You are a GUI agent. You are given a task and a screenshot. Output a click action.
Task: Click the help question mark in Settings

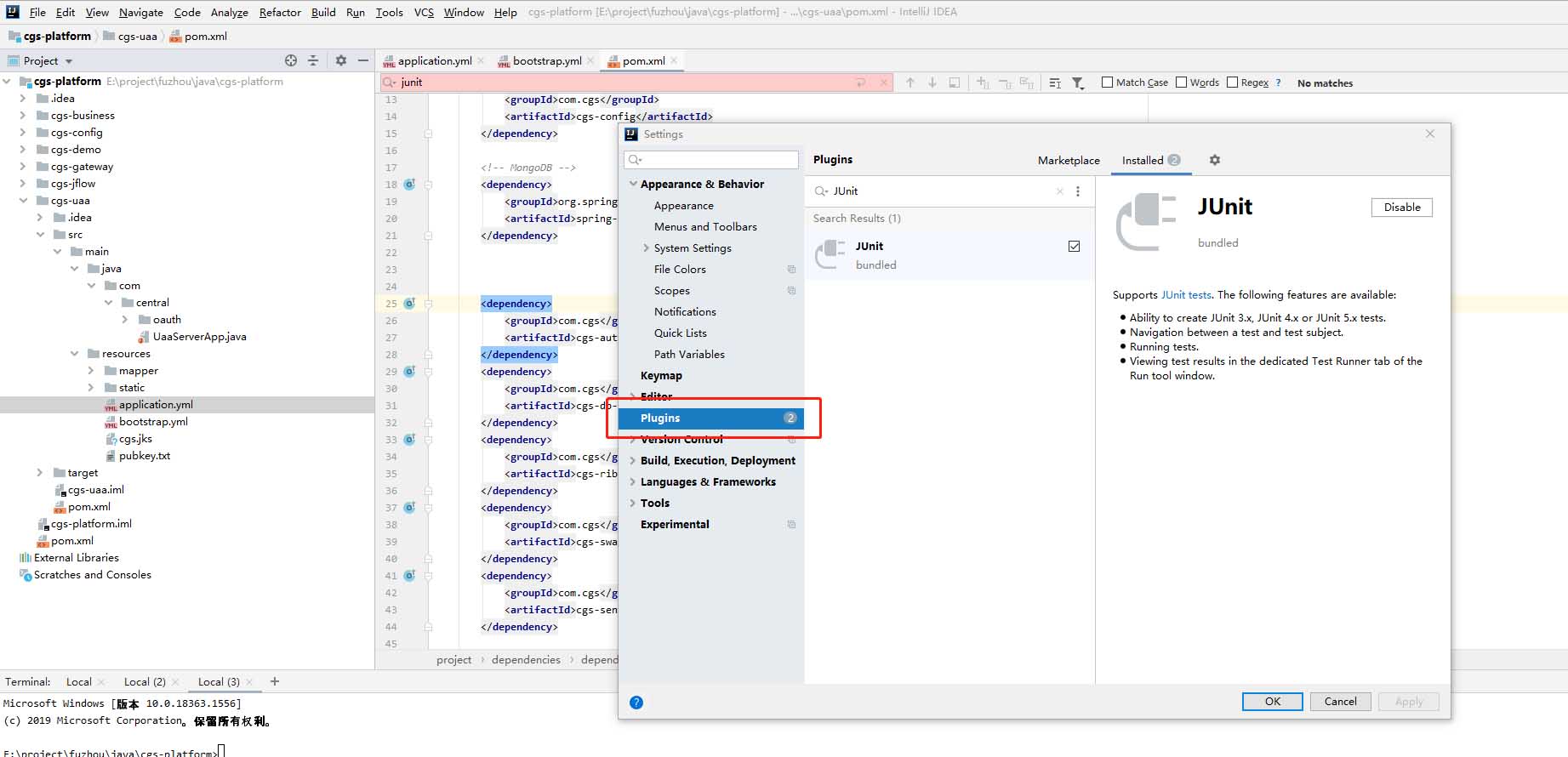click(636, 703)
